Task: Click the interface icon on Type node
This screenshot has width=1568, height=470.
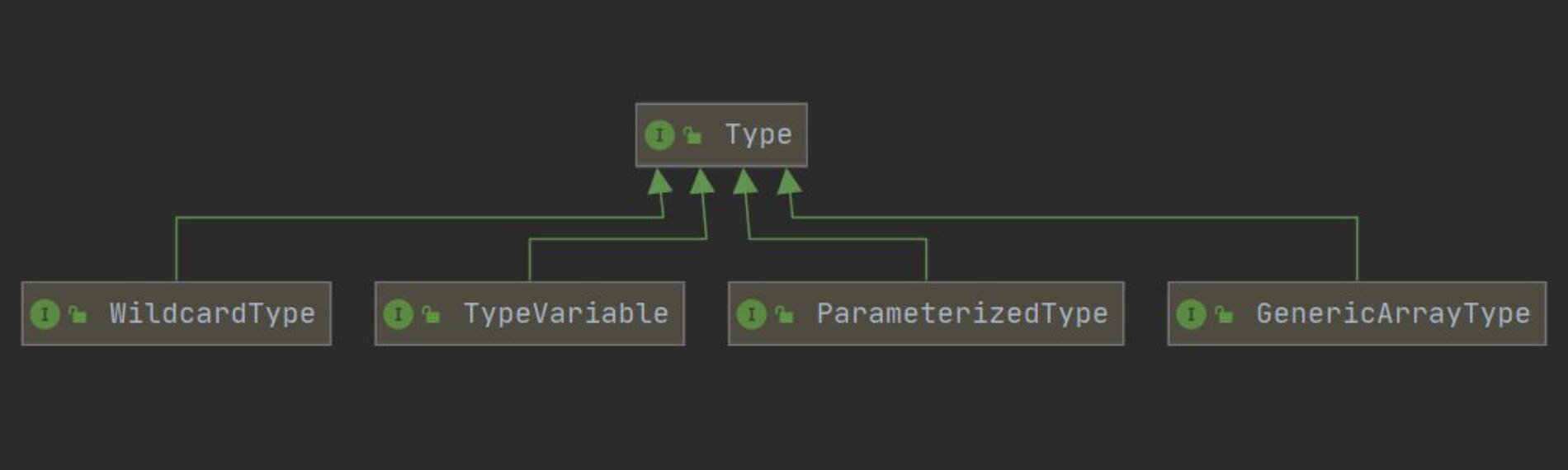Action: tap(659, 135)
